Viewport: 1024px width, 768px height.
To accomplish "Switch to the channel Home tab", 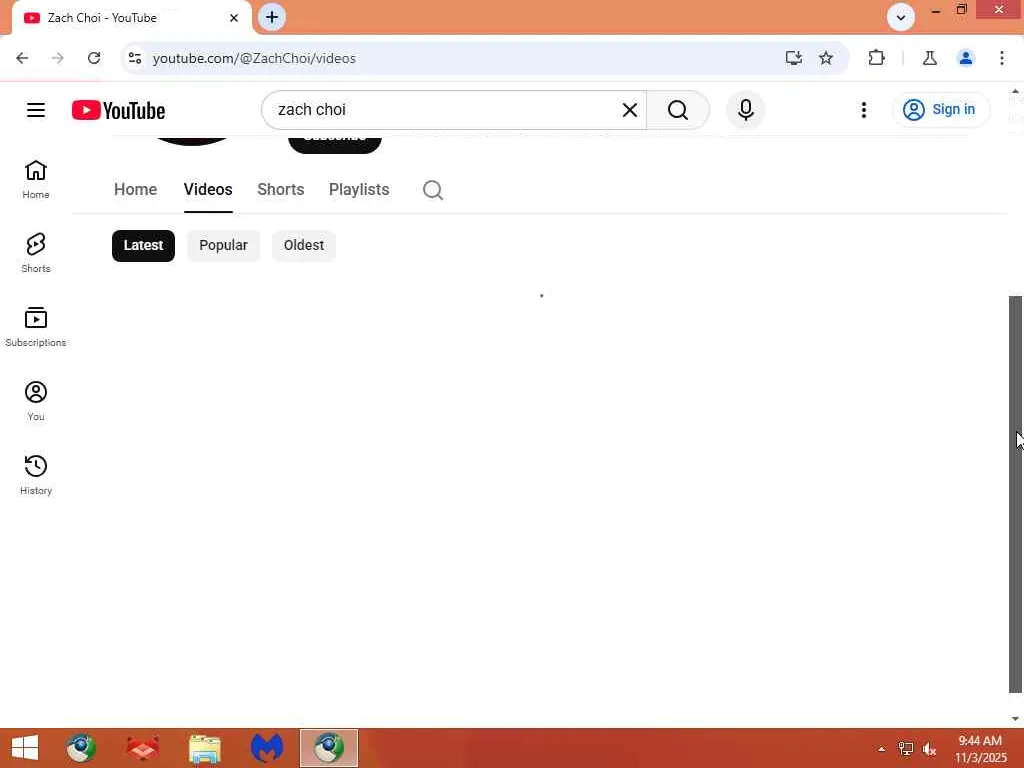I will (135, 189).
